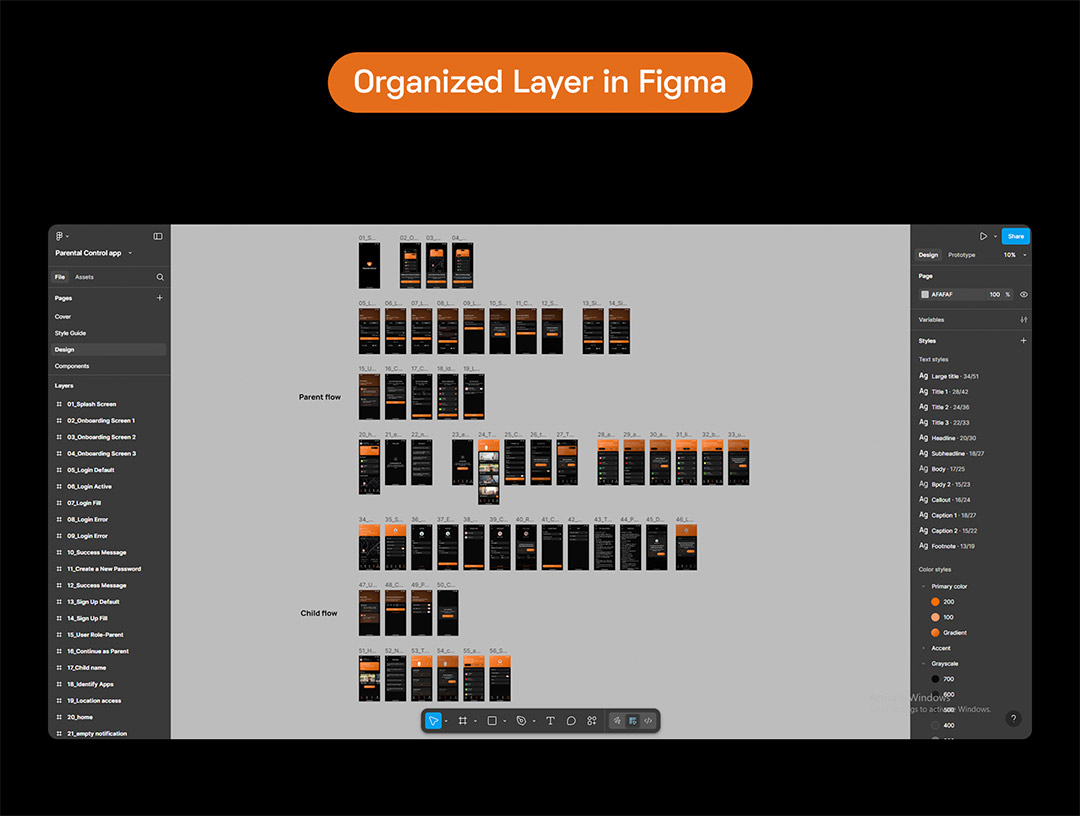Select the Frame tool
The height and width of the screenshot is (816, 1080).
tap(463, 720)
